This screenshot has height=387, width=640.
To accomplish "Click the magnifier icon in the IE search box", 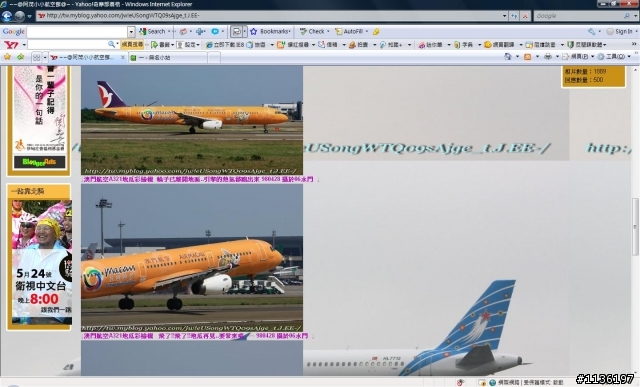I will [627, 16].
